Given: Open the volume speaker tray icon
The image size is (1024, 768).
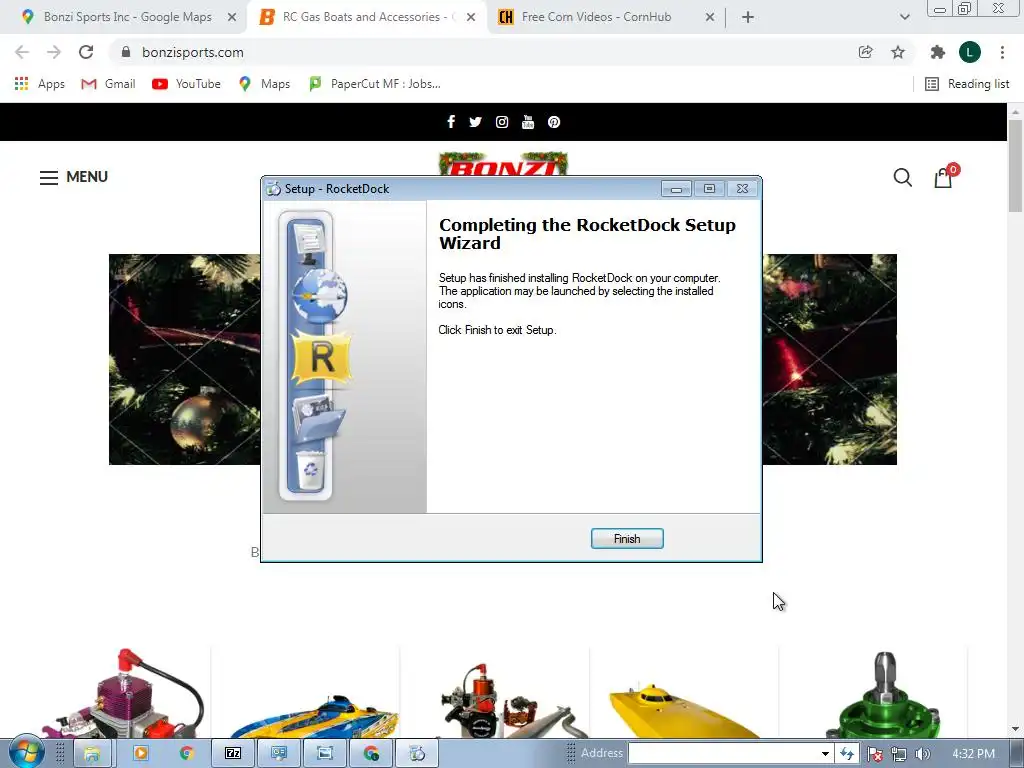Looking at the screenshot, I should pos(922,754).
